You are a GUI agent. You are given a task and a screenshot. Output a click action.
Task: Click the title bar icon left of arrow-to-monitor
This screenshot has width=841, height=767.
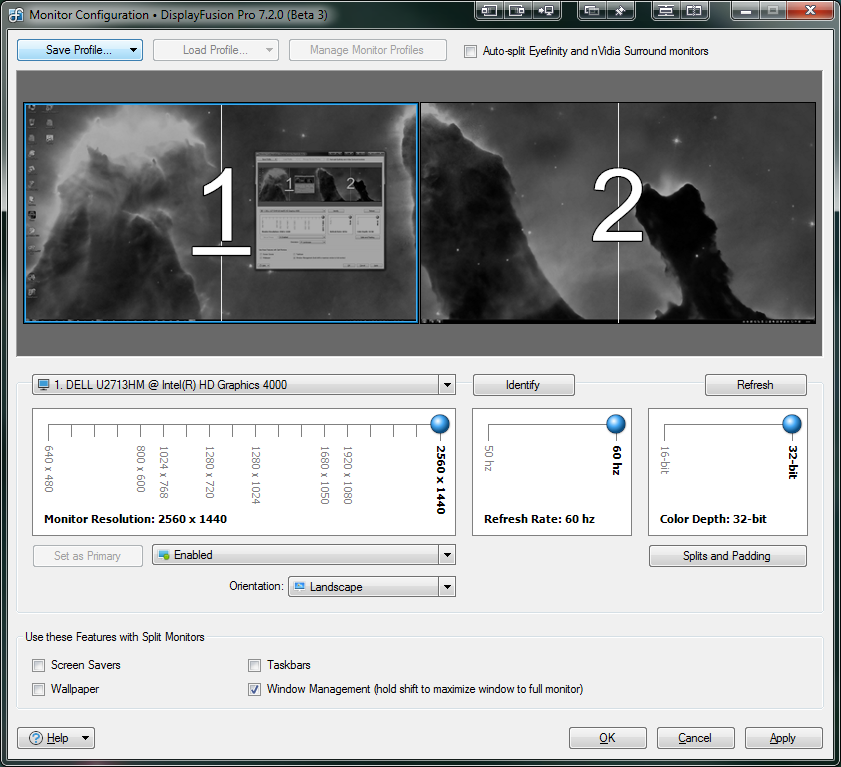tap(517, 11)
